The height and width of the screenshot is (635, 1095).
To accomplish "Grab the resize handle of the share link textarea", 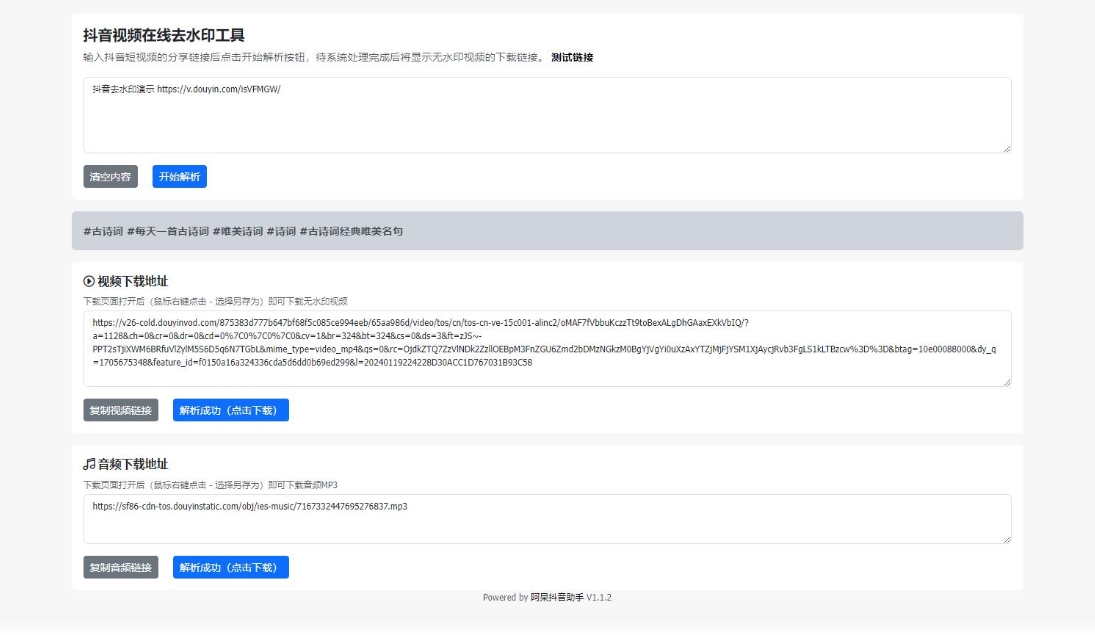I will tap(1007, 149).
